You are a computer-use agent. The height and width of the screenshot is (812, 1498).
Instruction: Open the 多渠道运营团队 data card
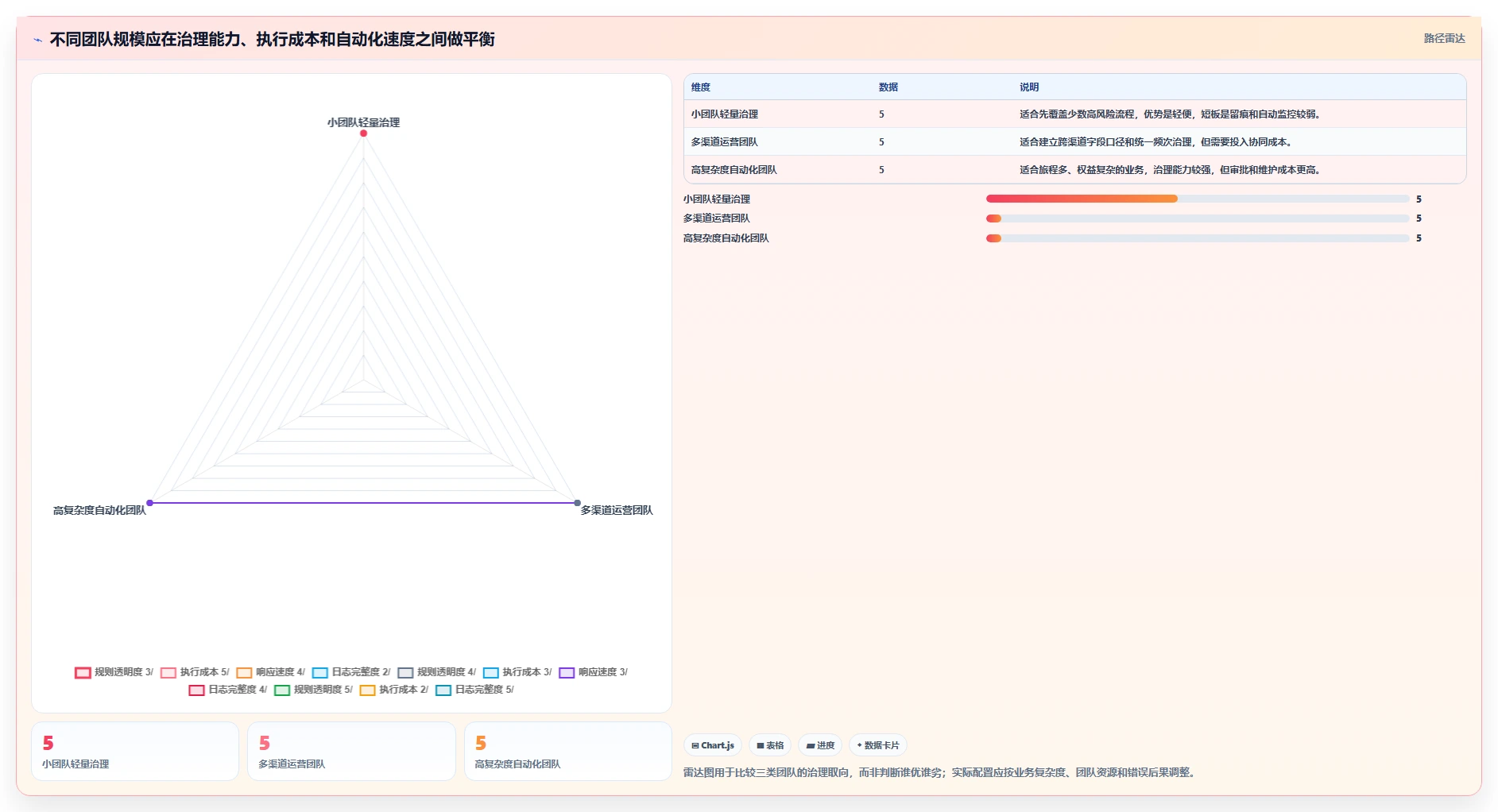point(351,751)
